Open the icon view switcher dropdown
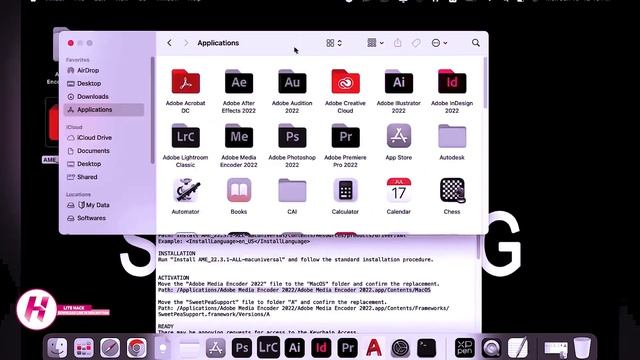This screenshot has width=640, height=360. [334, 43]
